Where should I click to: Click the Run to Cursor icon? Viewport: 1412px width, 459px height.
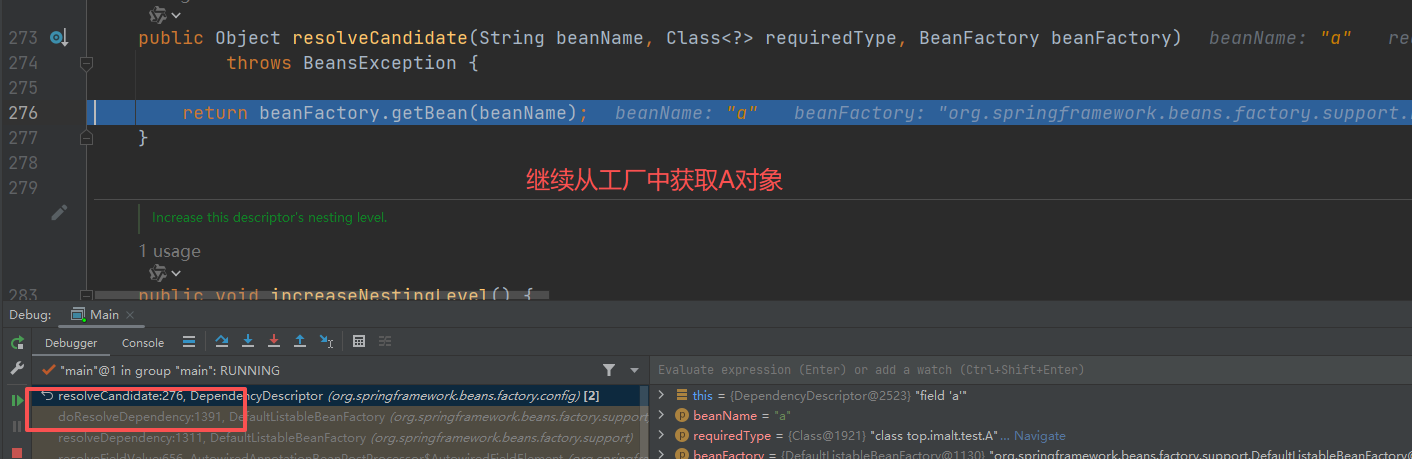pyautogui.click(x=326, y=342)
